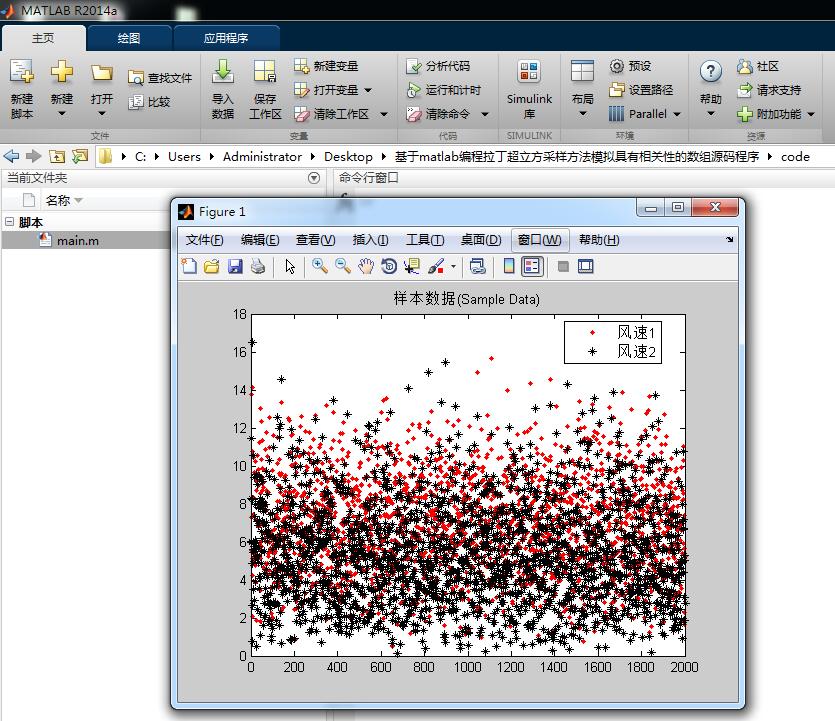Save the figure with the floppy icon

[235, 266]
